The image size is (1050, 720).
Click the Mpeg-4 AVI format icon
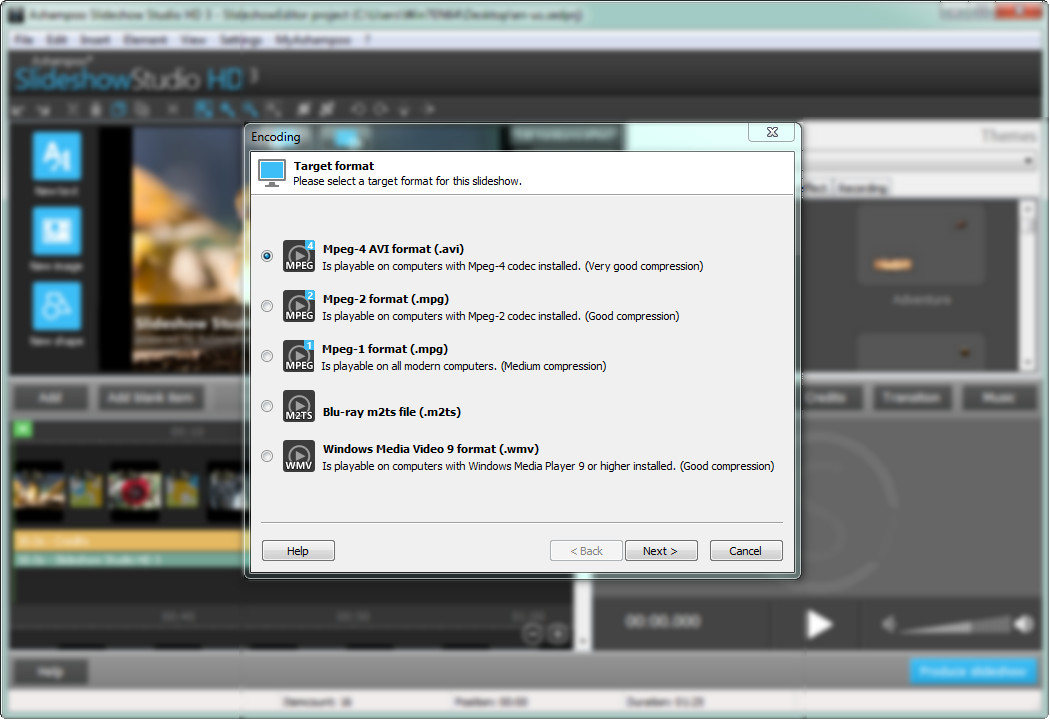click(299, 256)
